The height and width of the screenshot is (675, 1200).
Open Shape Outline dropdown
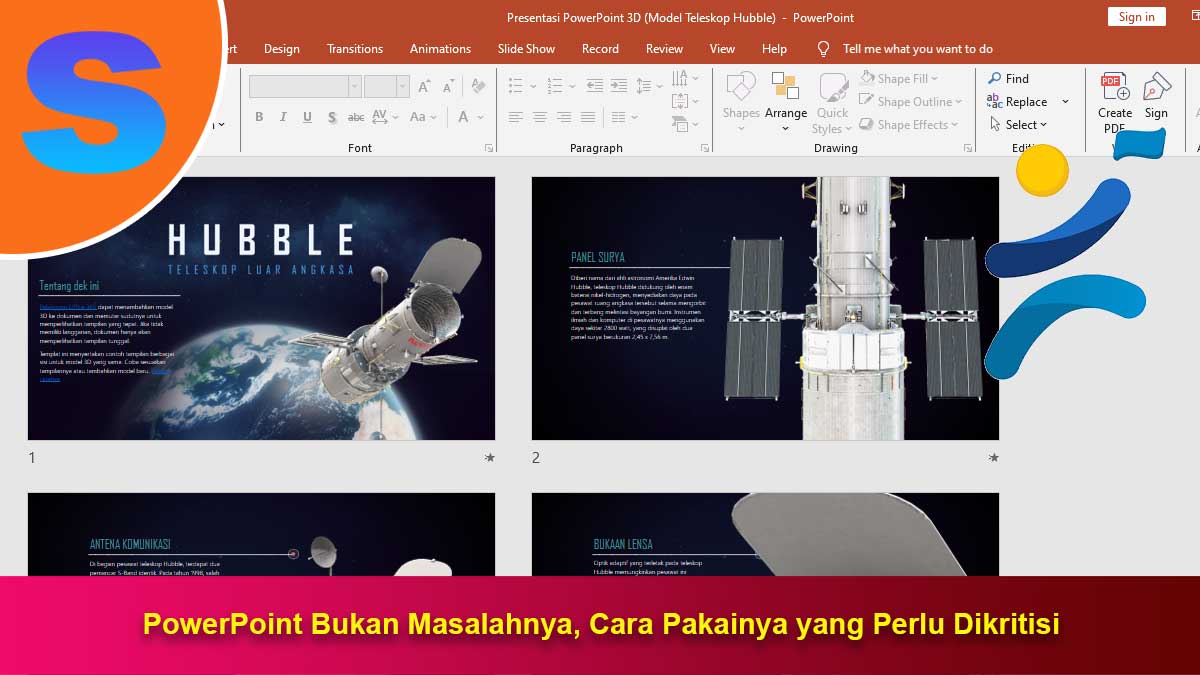coord(911,101)
